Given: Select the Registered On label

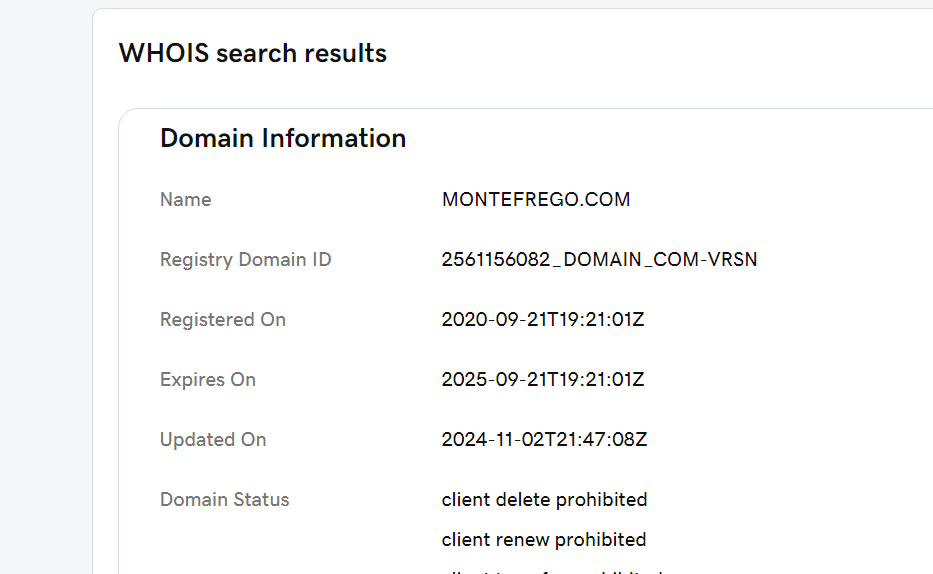Looking at the screenshot, I should tap(223, 319).
